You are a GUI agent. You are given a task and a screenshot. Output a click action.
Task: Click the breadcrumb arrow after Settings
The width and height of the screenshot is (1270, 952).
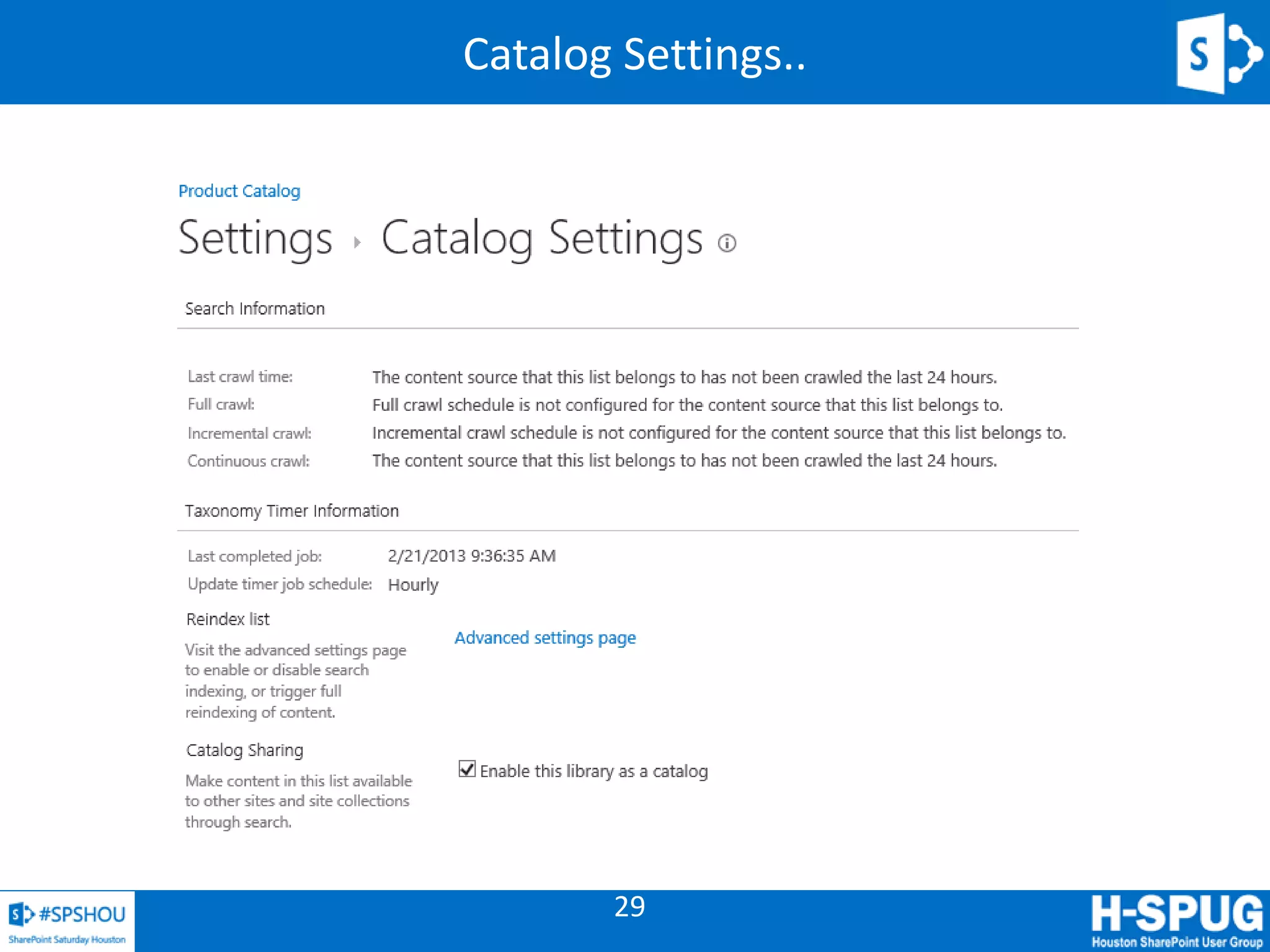357,242
